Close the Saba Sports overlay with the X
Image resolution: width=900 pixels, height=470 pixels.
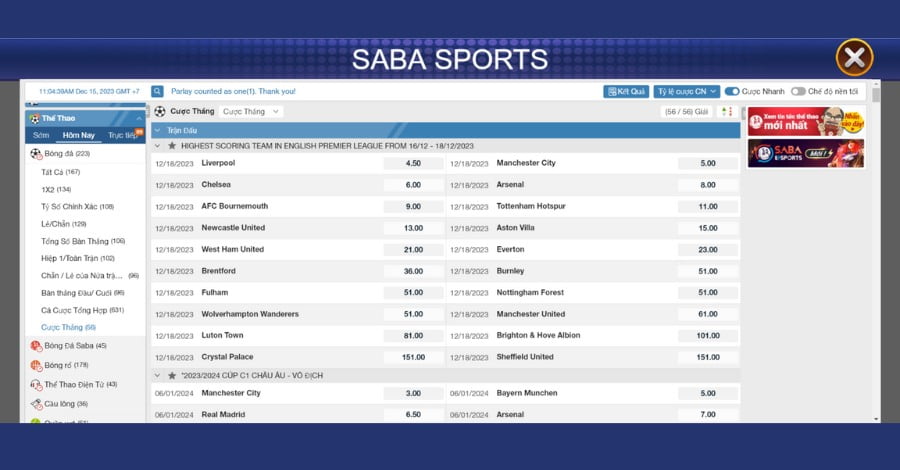(x=854, y=57)
